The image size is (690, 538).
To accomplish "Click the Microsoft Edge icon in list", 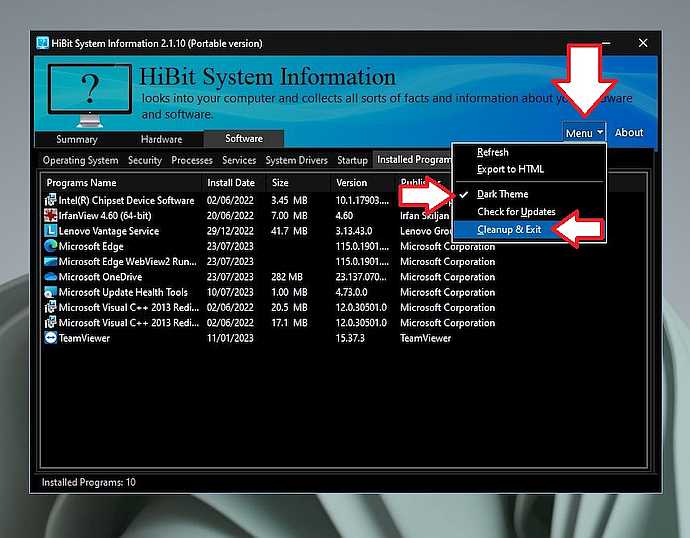I will click(x=50, y=246).
